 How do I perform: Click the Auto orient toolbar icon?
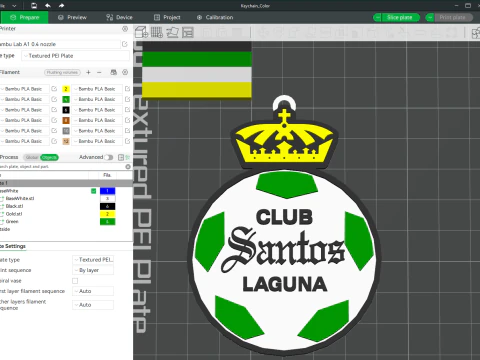coord(173,32)
